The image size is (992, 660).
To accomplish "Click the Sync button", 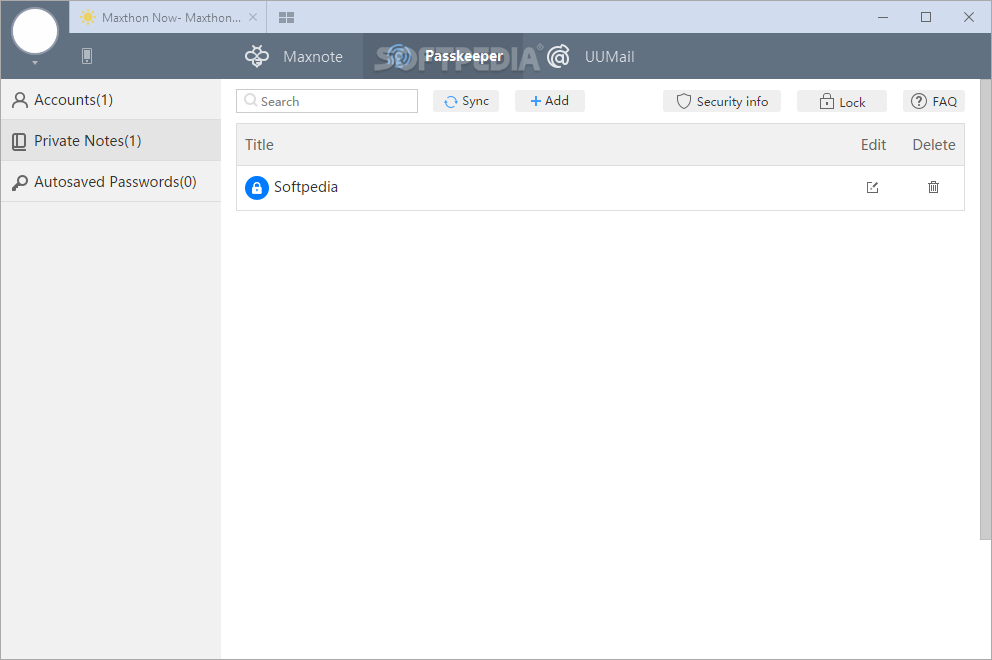I will (466, 101).
